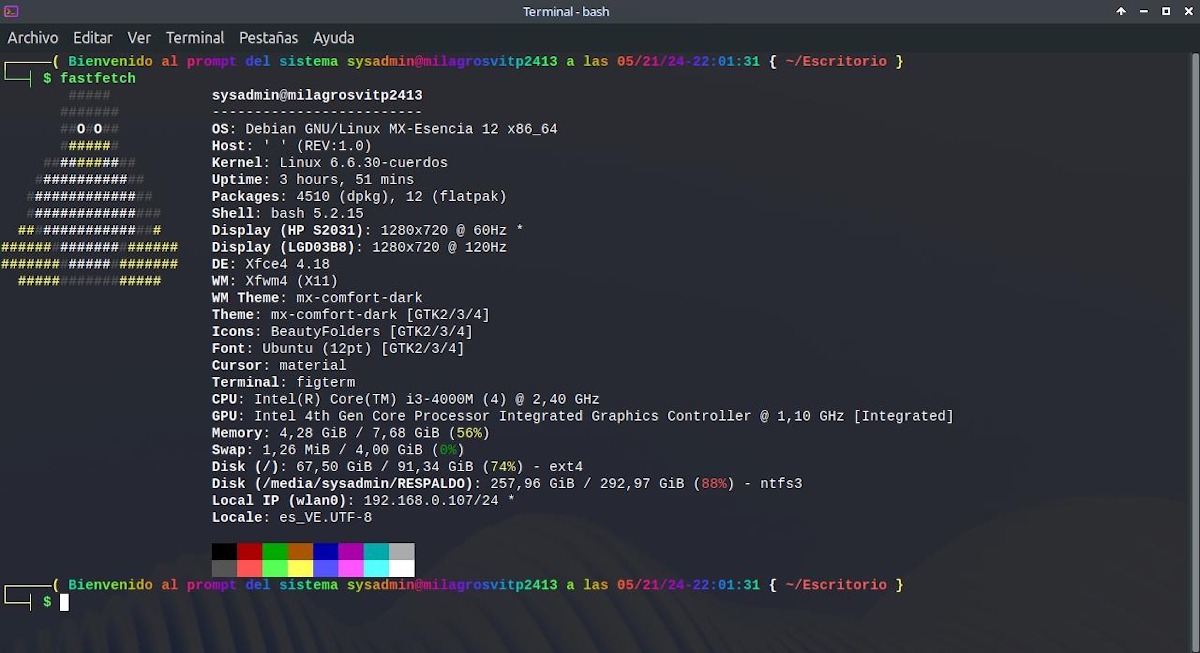
Task: Click the 'Terminal - bash' window title
Action: click(x=566, y=12)
